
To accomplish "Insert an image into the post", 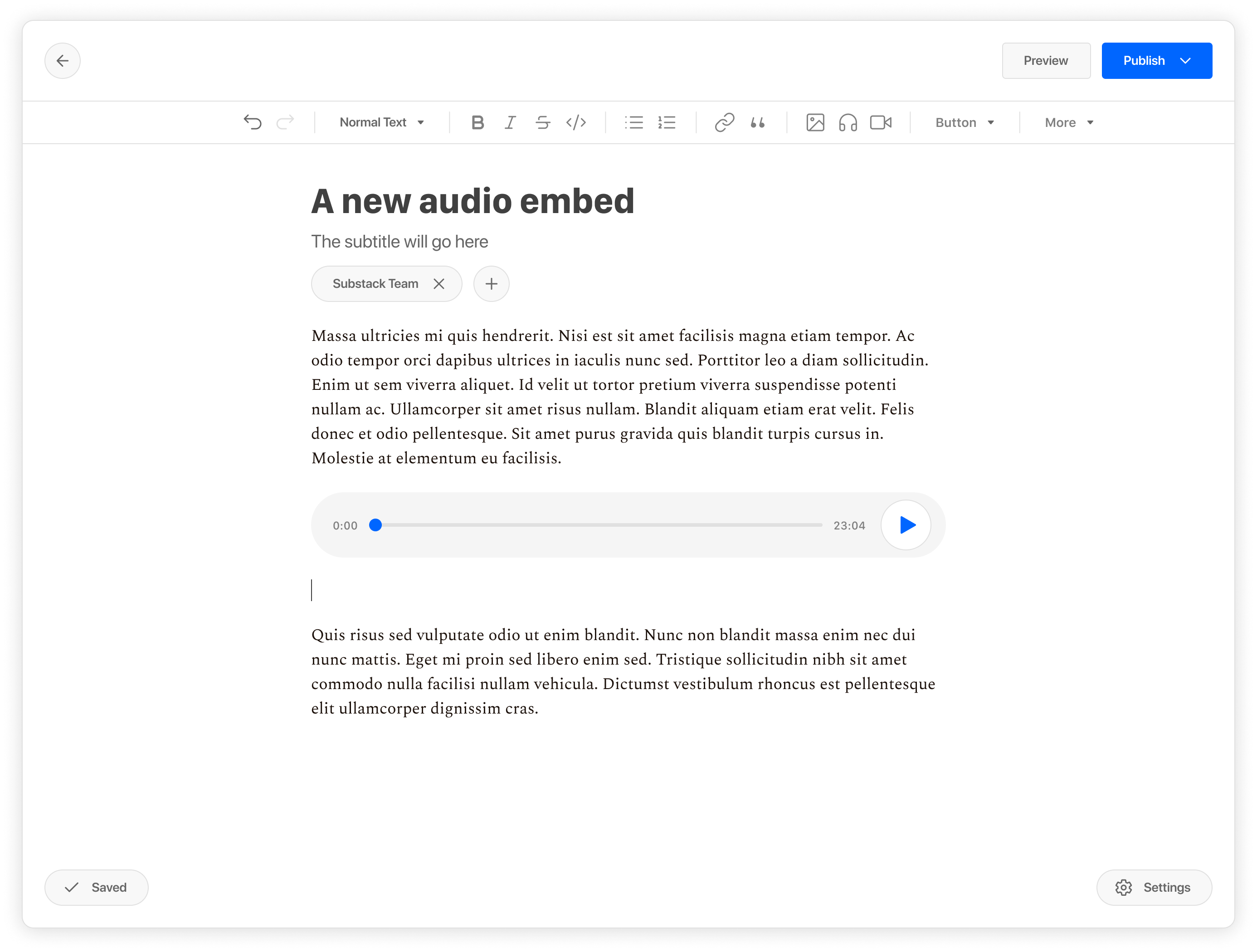I will (815, 121).
